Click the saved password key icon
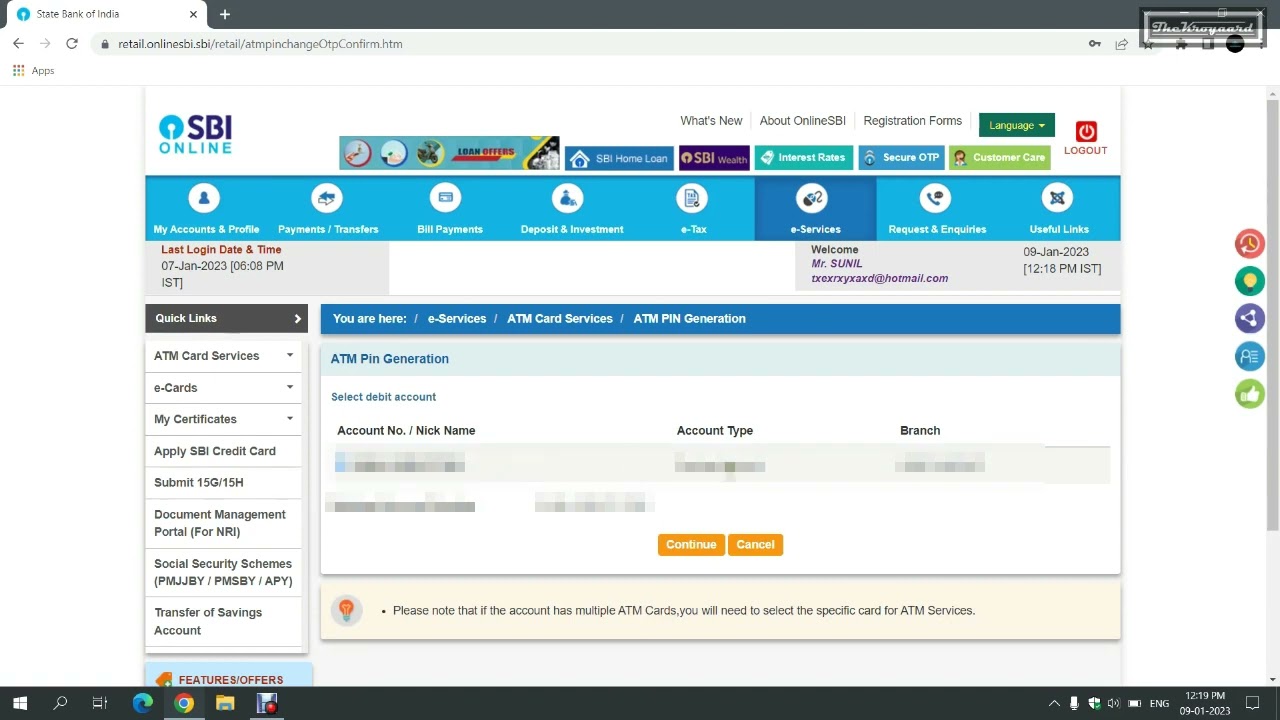The image size is (1280, 720). tap(1095, 44)
